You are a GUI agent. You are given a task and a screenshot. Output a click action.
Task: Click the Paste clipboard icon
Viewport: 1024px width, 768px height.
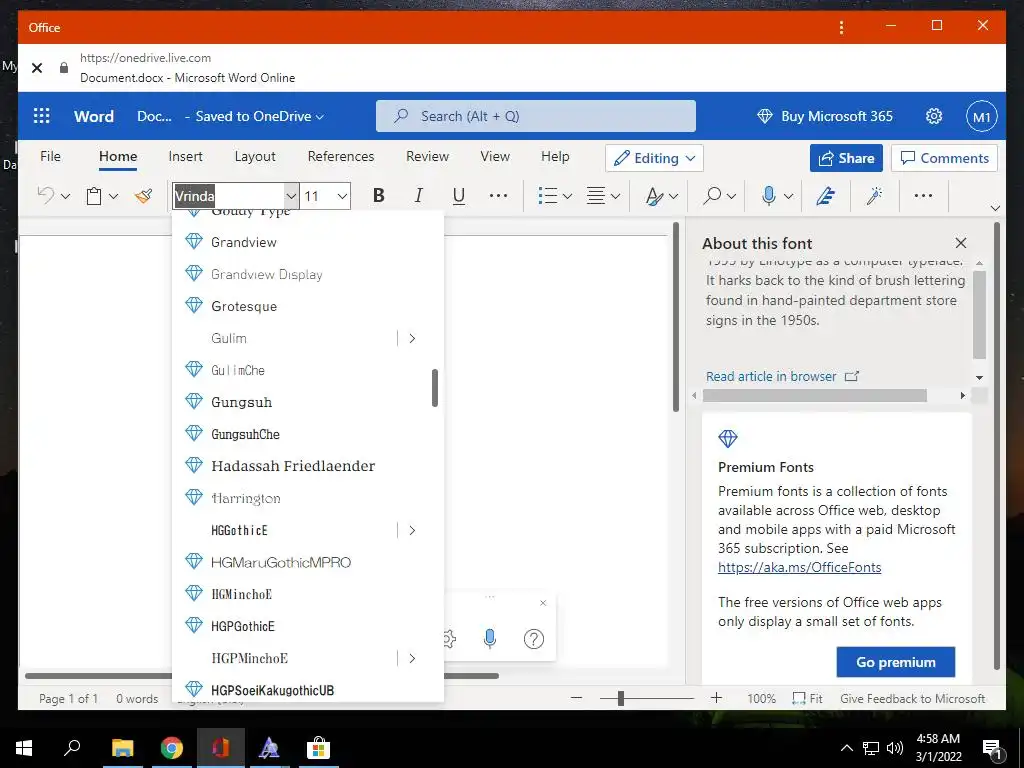pyautogui.click(x=94, y=196)
